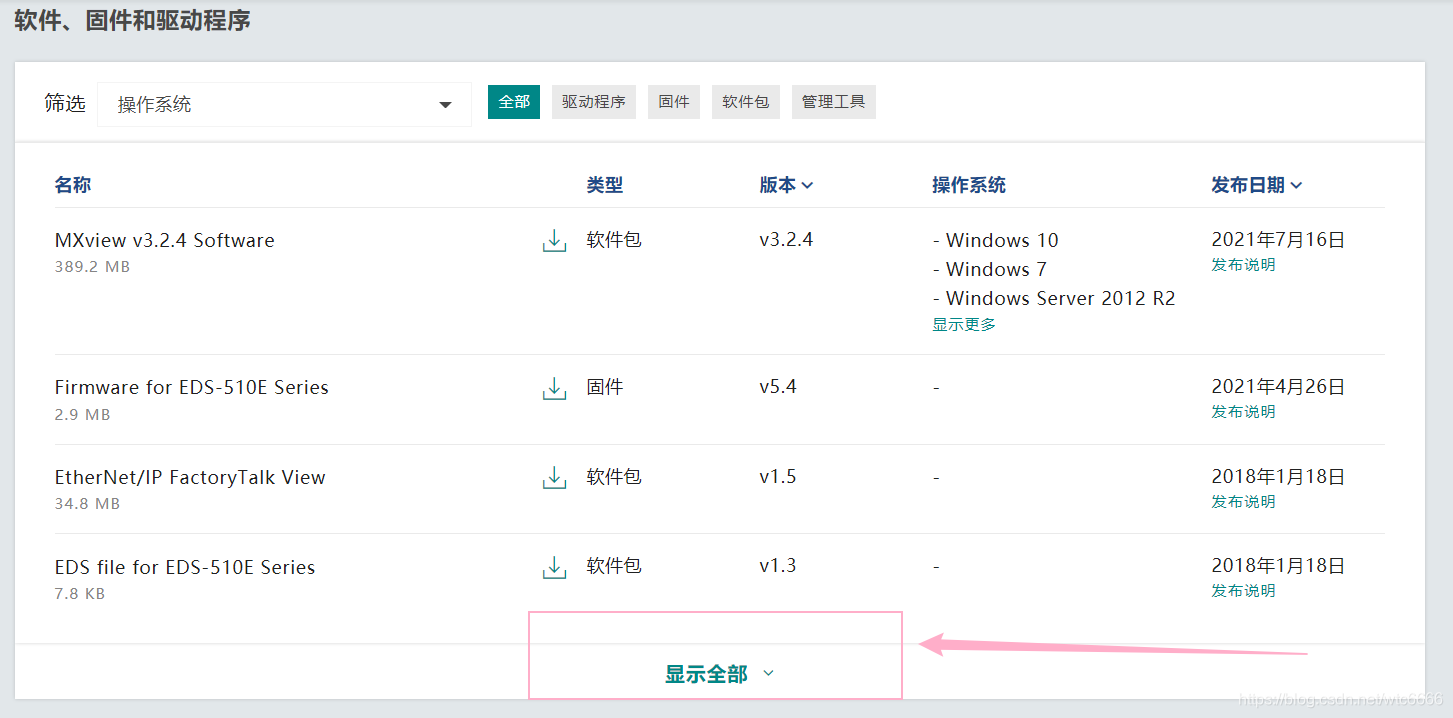The width and height of the screenshot is (1453, 718).
Task: Click the 2.9 MB file size
Action: point(82,414)
